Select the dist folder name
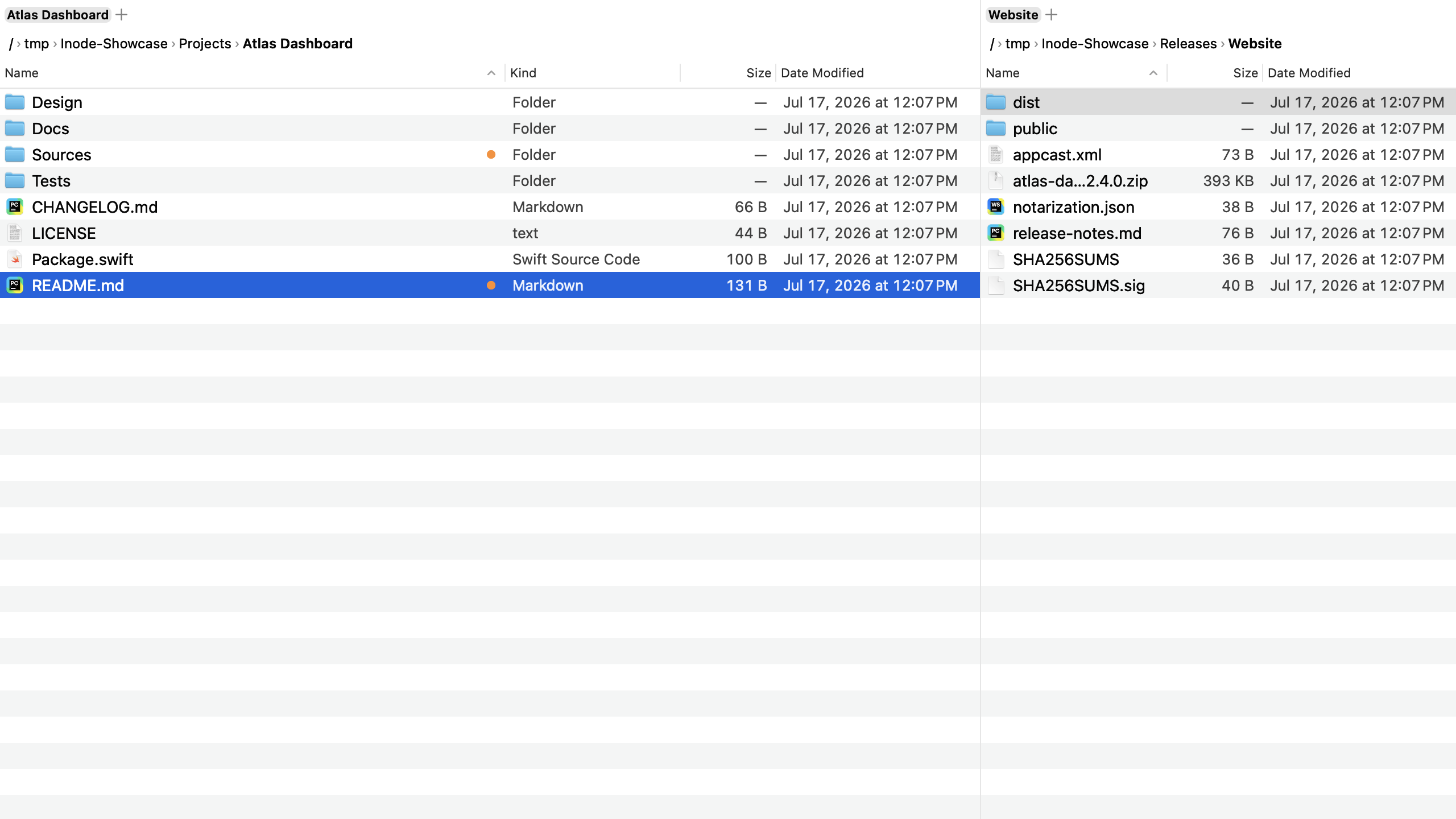Viewport: 1456px width, 819px height. [1026, 102]
